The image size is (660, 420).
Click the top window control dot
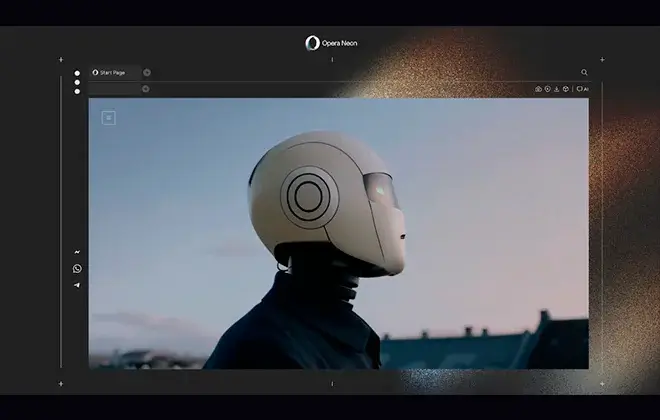[x=77, y=73]
